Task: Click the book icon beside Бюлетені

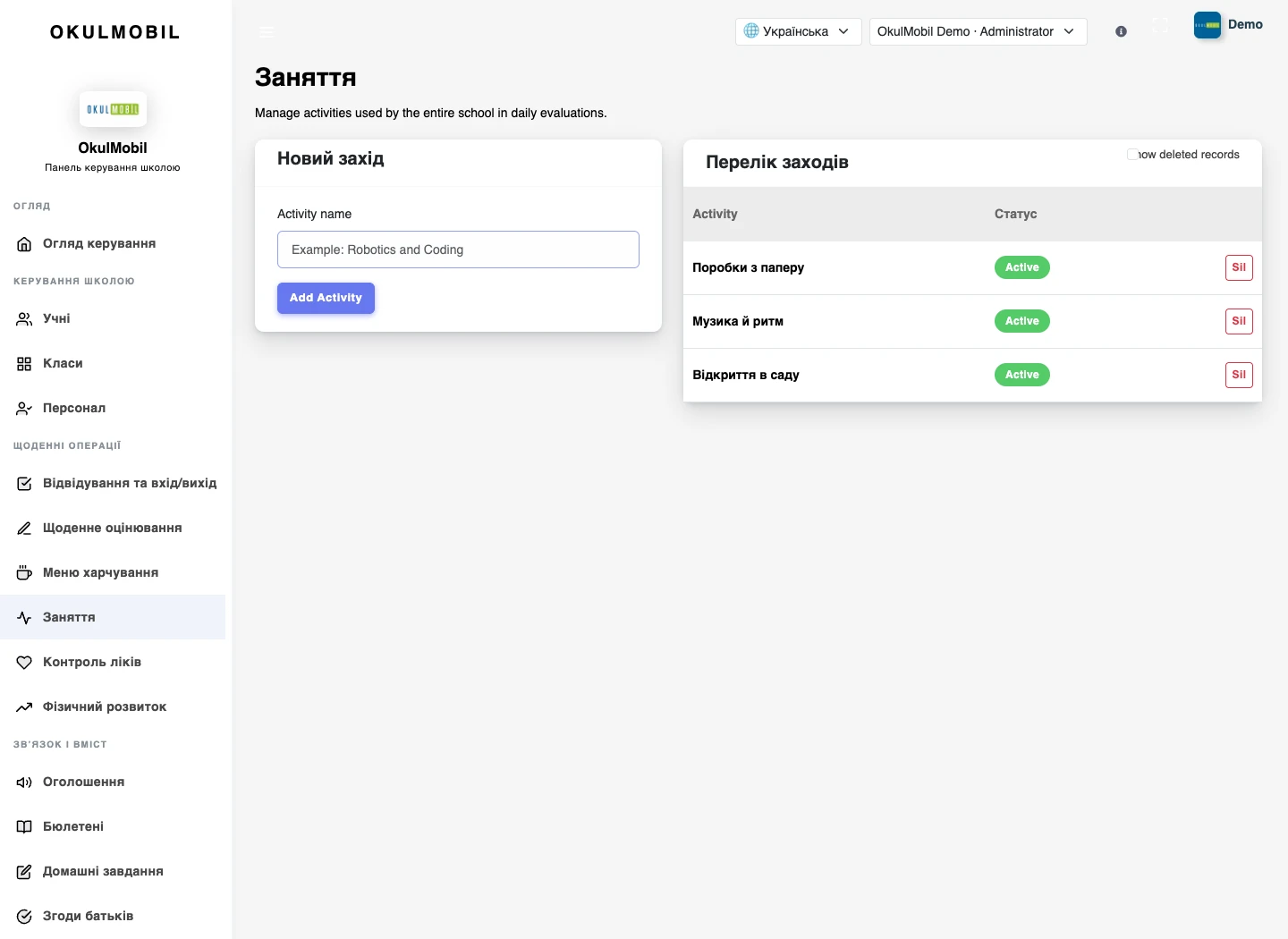Action: (24, 827)
